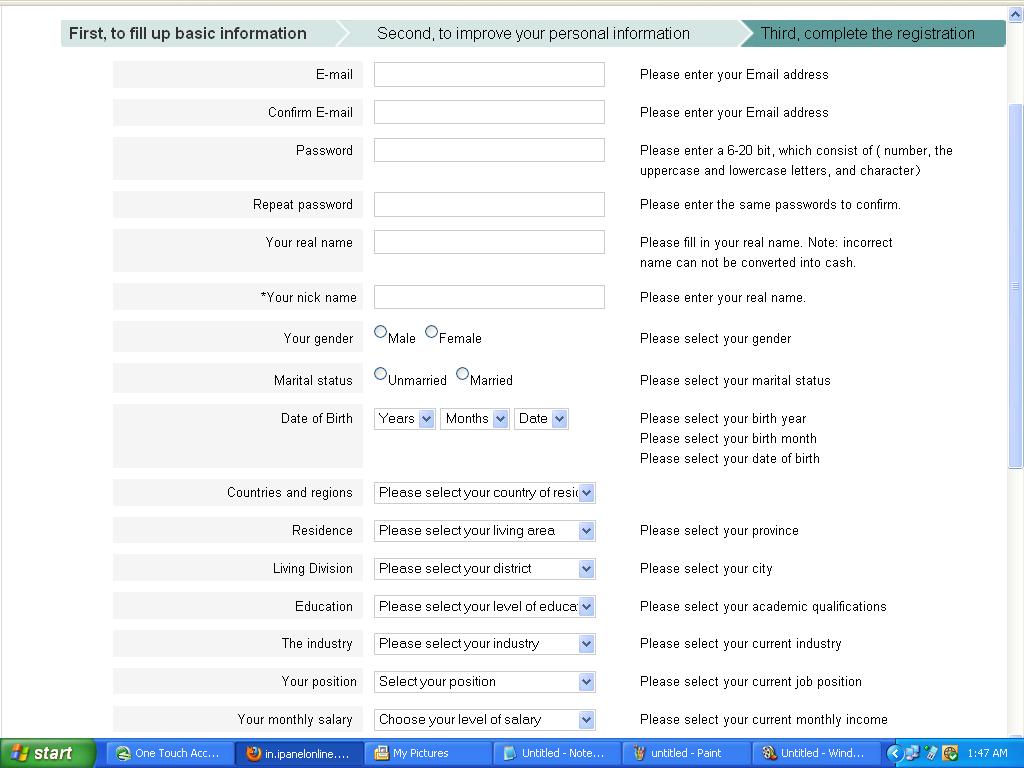1024x768 pixels.
Task: Click the 'Please select your city' hint
Action: pyautogui.click(x=706, y=568)
